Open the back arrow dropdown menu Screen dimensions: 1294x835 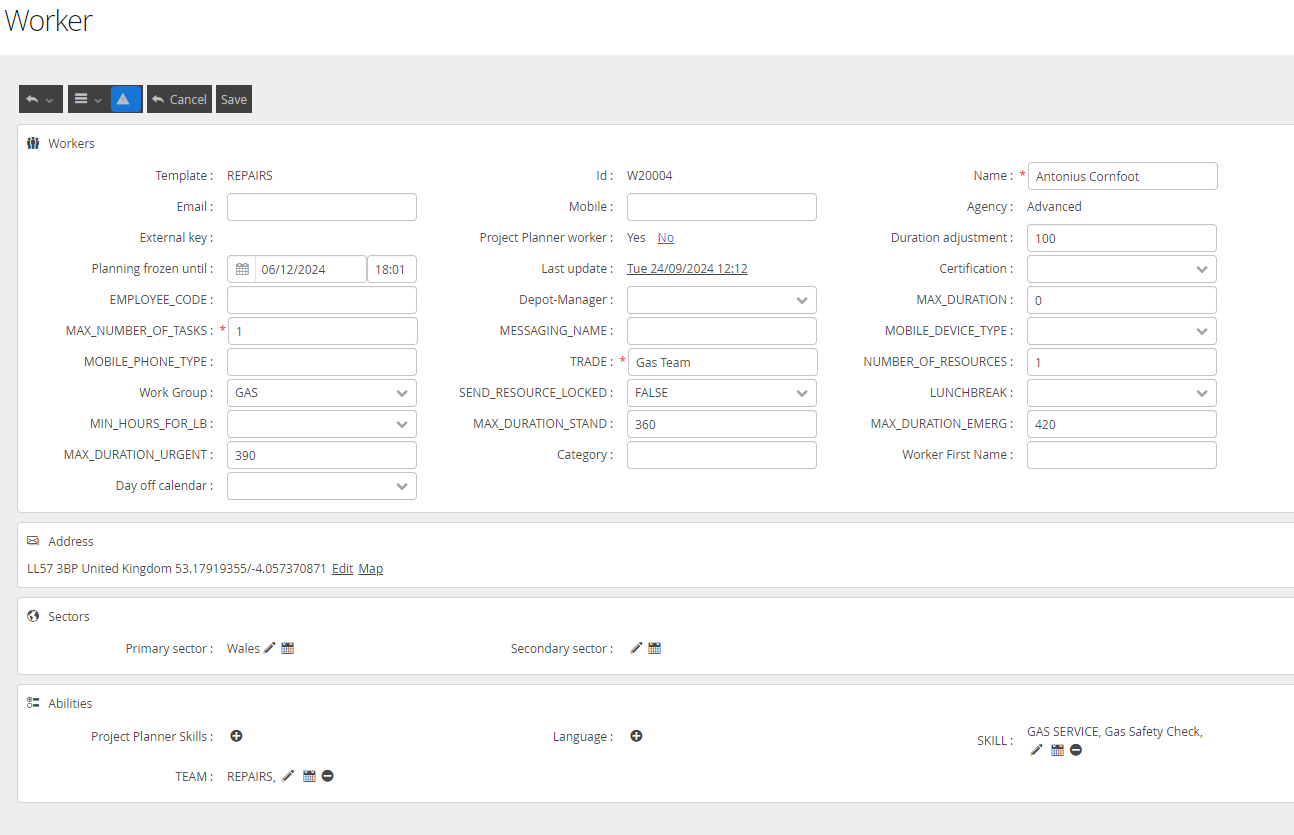pos(40,99)
